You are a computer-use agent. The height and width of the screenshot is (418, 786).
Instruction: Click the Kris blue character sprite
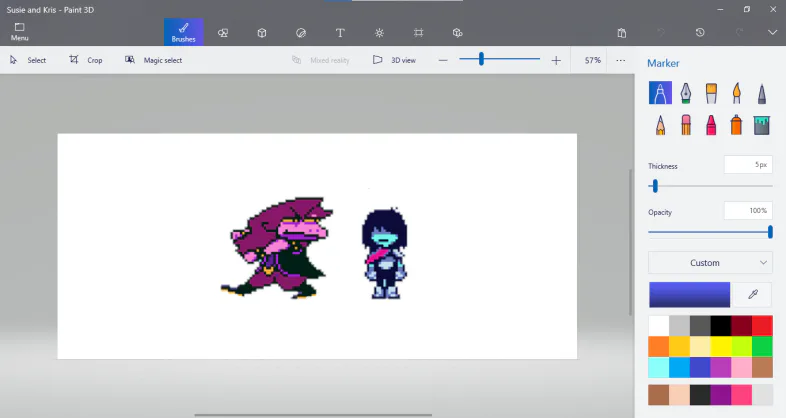tap(384, 253)
